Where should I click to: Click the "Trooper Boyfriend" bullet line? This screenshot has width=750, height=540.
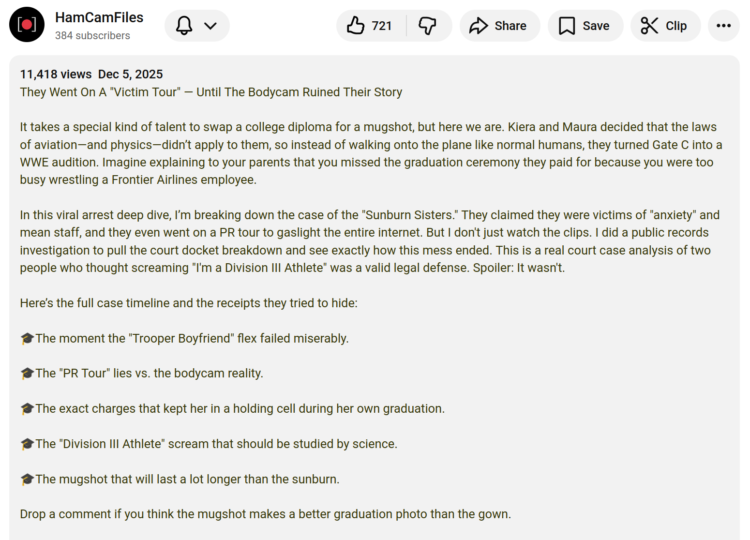coord(184,338)
